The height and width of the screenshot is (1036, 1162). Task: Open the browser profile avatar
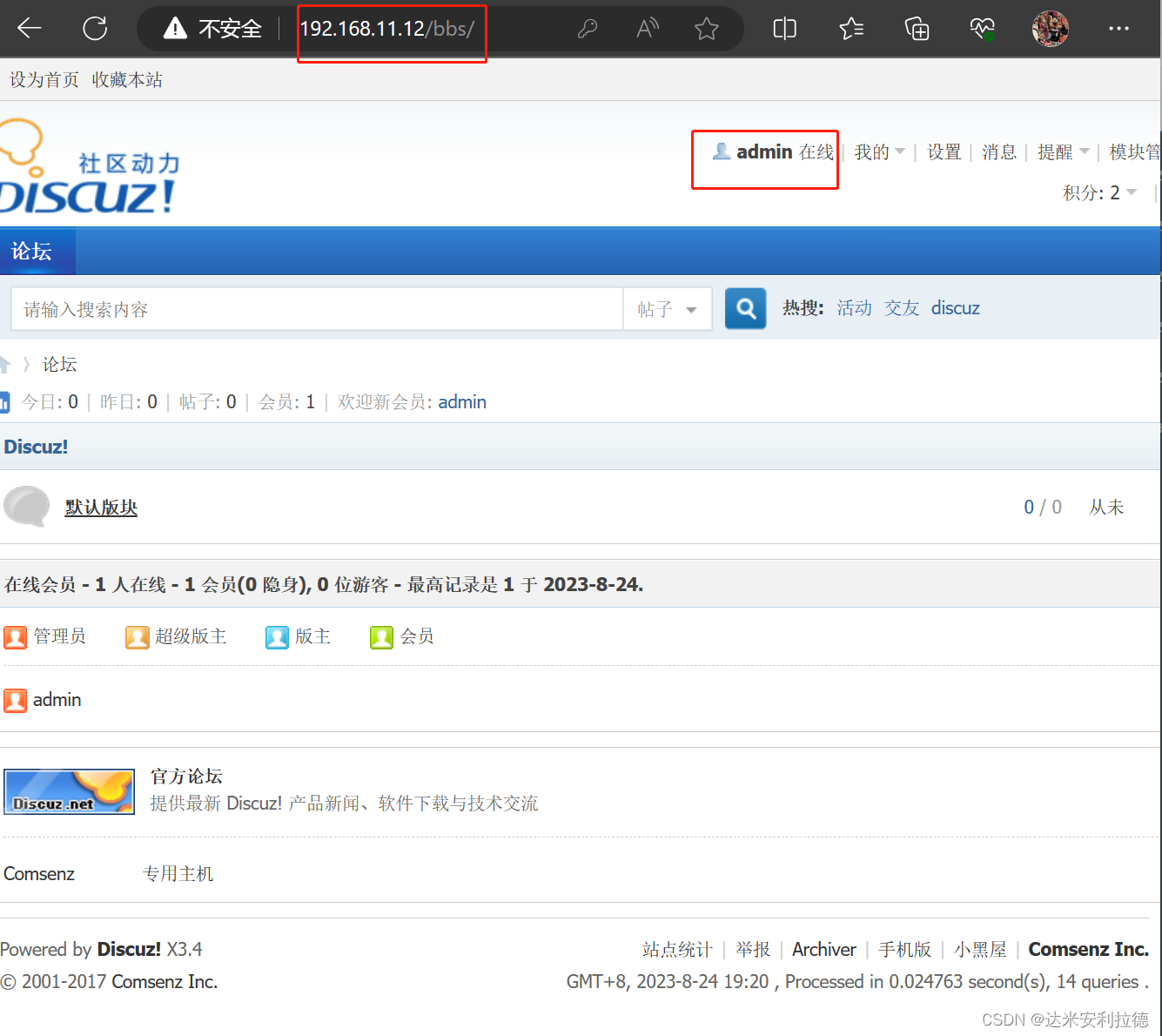1050,29
